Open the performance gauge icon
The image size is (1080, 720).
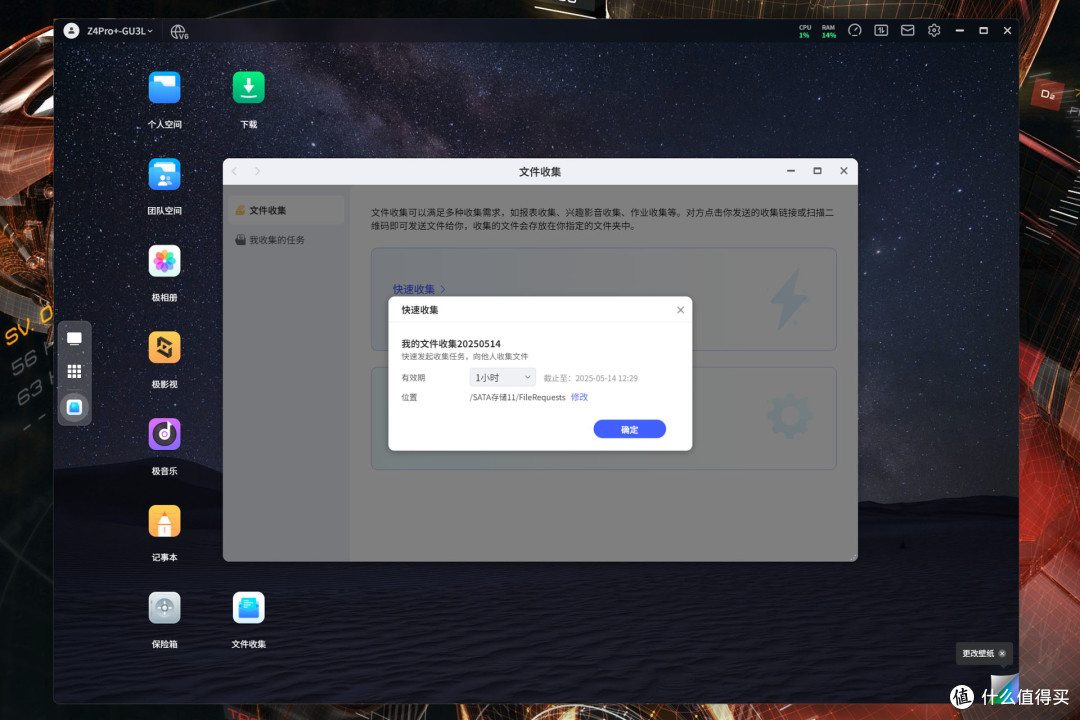click(x=855, y=30)
